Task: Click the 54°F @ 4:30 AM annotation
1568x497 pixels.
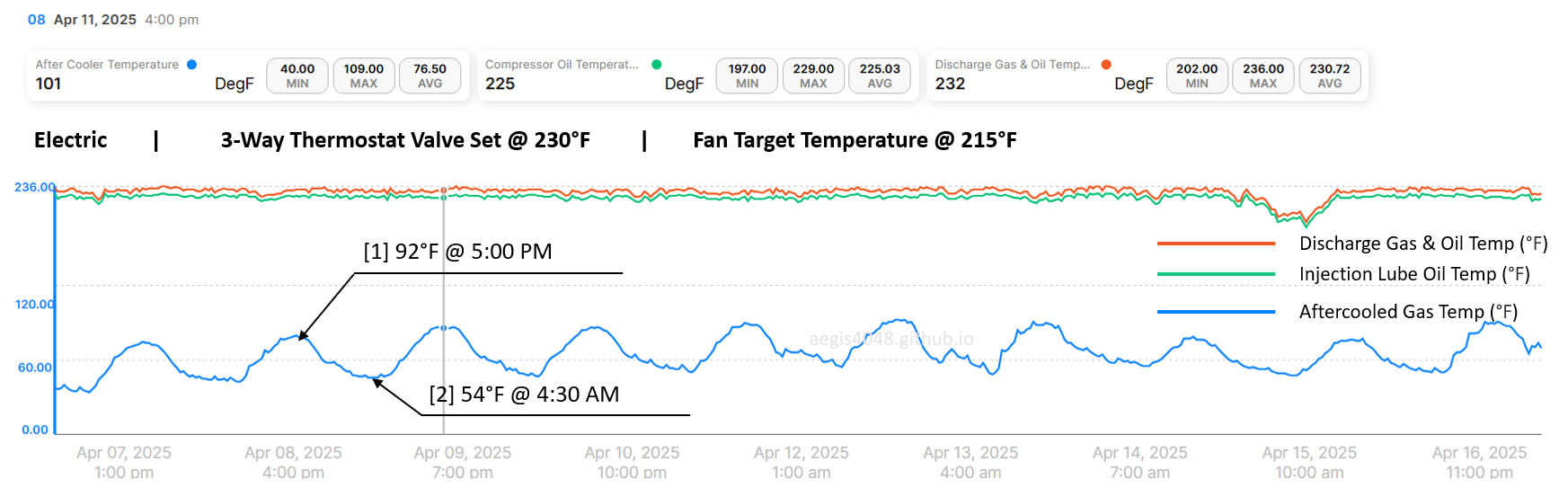Action: pyautogui.click(x=524, y=395)
